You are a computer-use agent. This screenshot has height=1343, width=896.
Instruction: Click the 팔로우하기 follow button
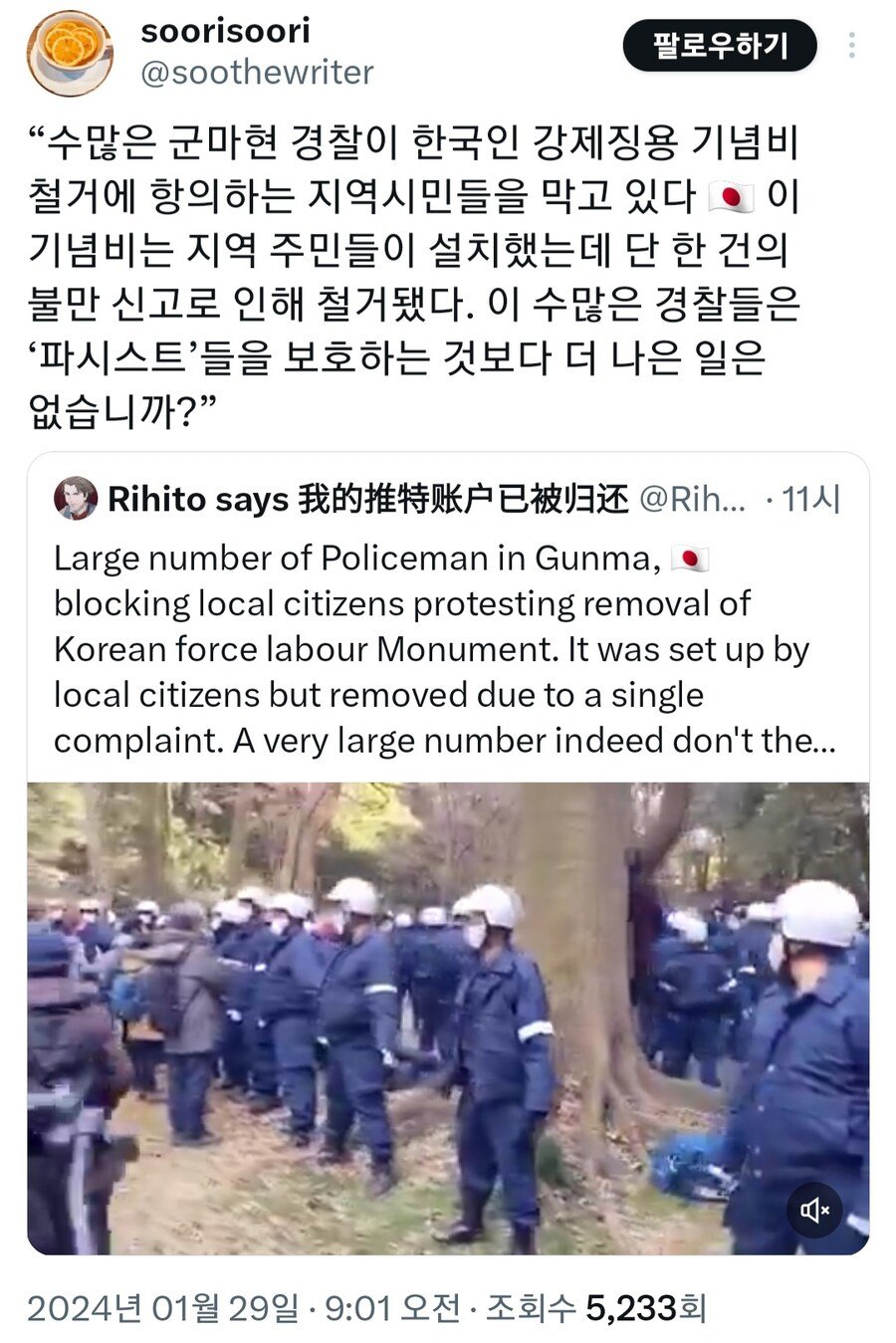pos(720,46)
